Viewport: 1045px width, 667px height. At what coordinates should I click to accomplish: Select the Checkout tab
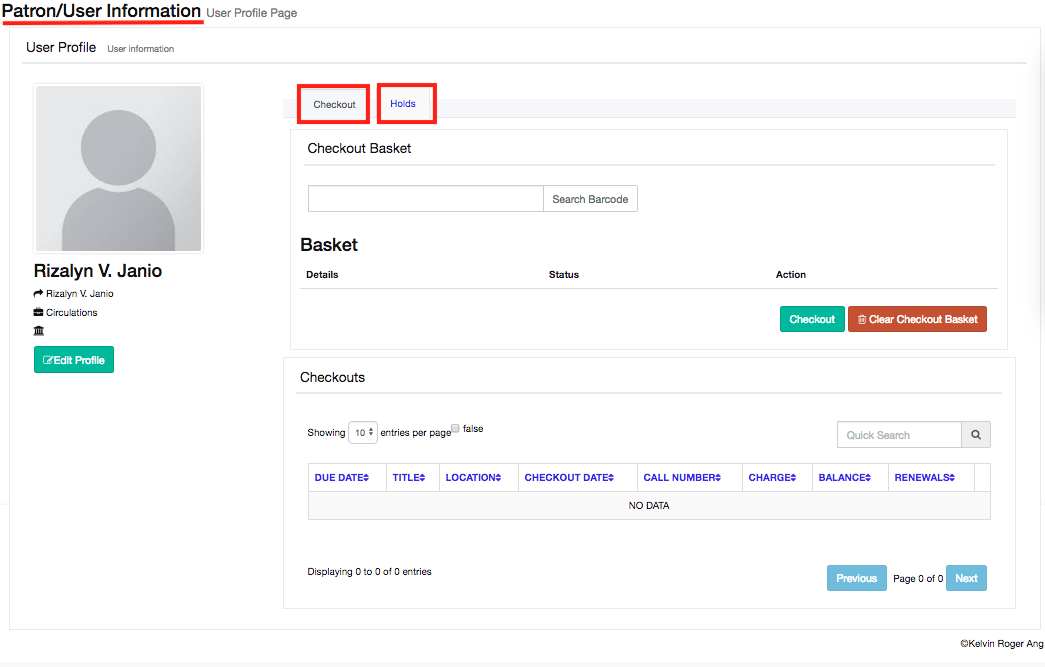[x=334, y=105]
